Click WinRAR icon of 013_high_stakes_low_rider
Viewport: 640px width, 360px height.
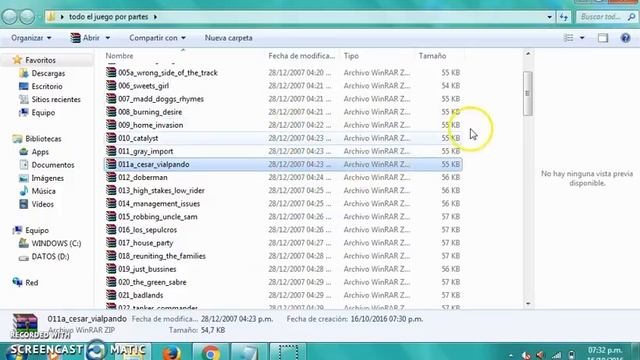coord(111,191)
